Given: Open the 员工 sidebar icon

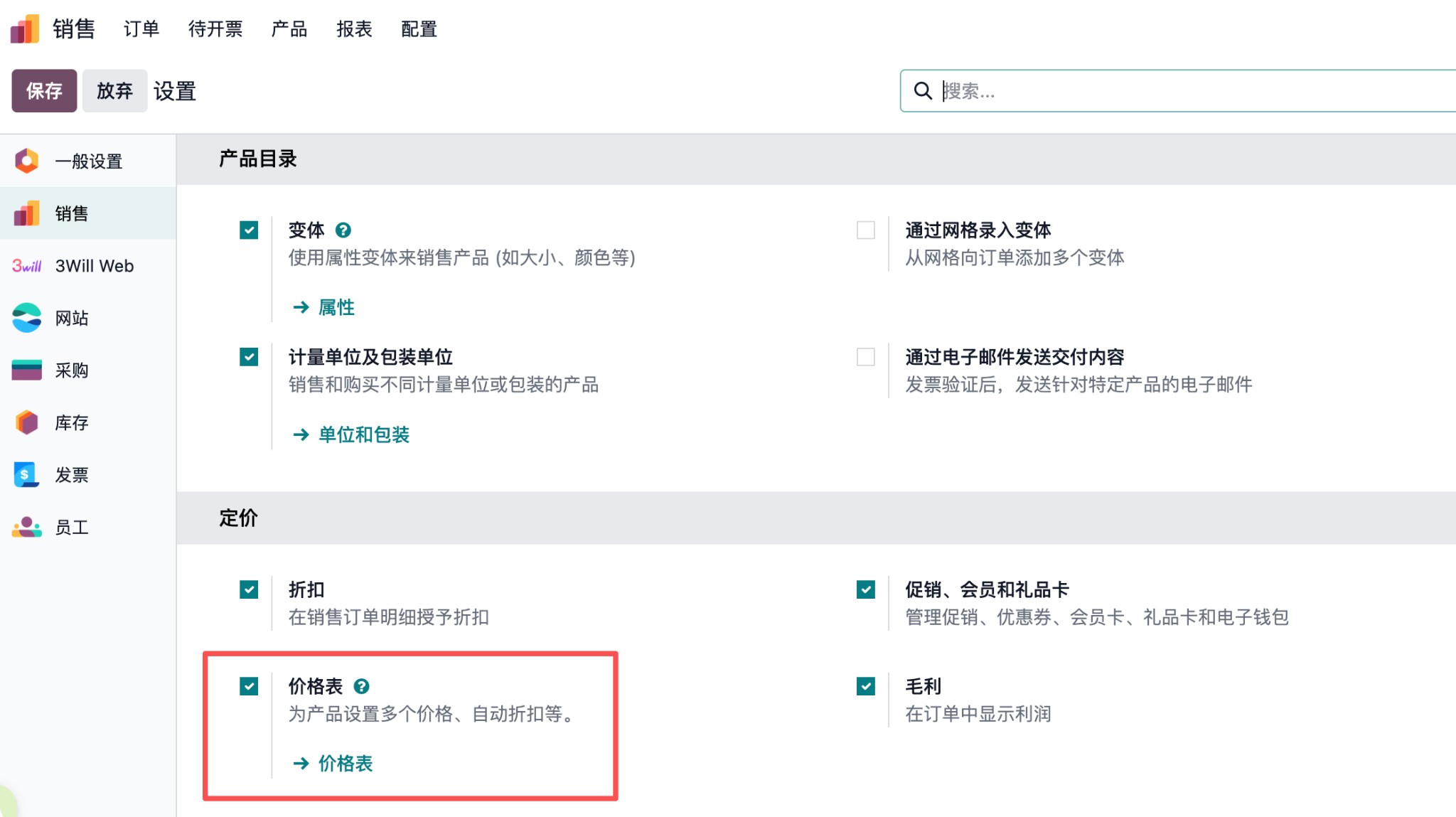Looking at the screenshot, I should coord(27,527).
